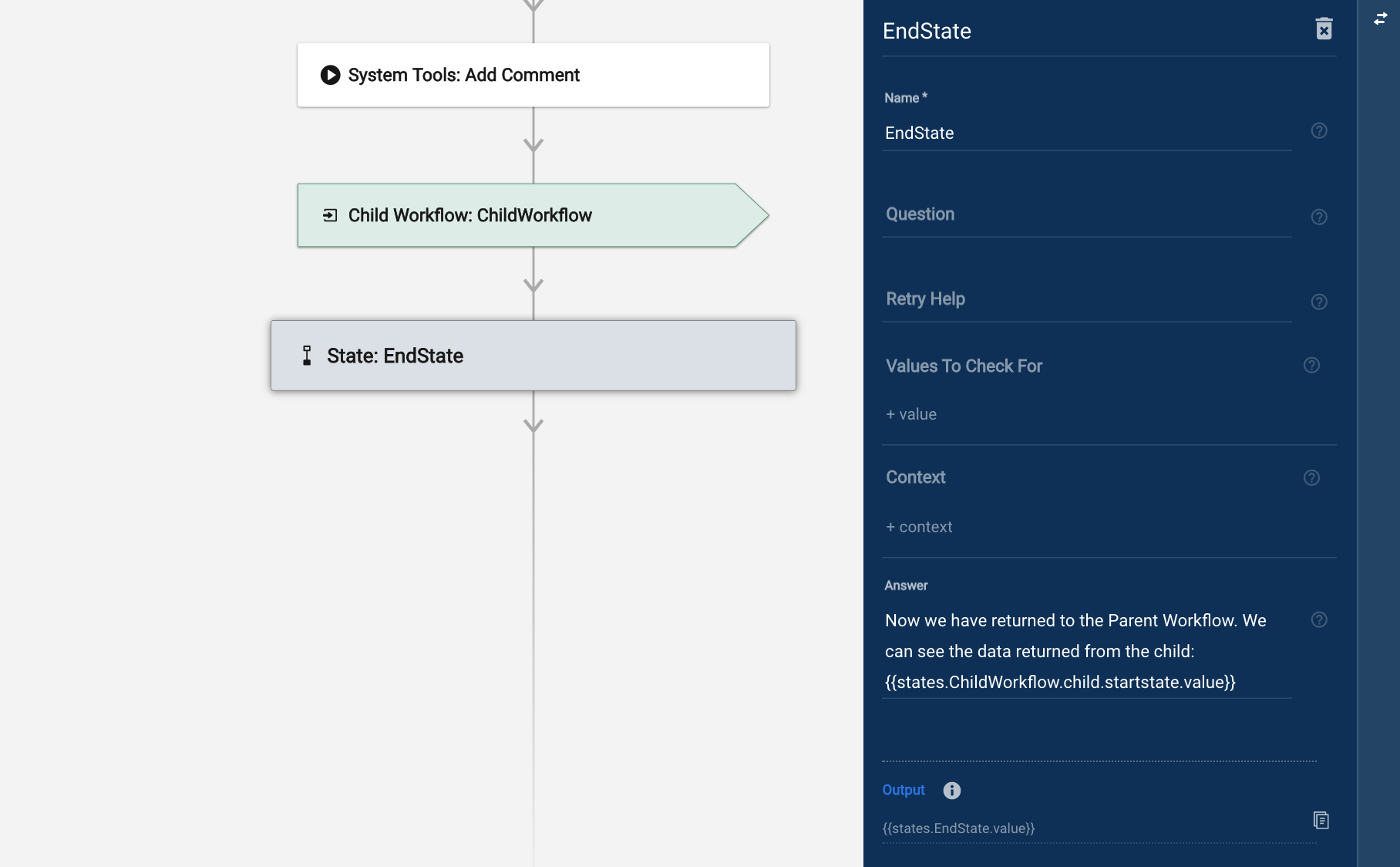Delete the EndState node with trash icon
Viewport: 1400px width, 867px height.
coord(1324,29)
